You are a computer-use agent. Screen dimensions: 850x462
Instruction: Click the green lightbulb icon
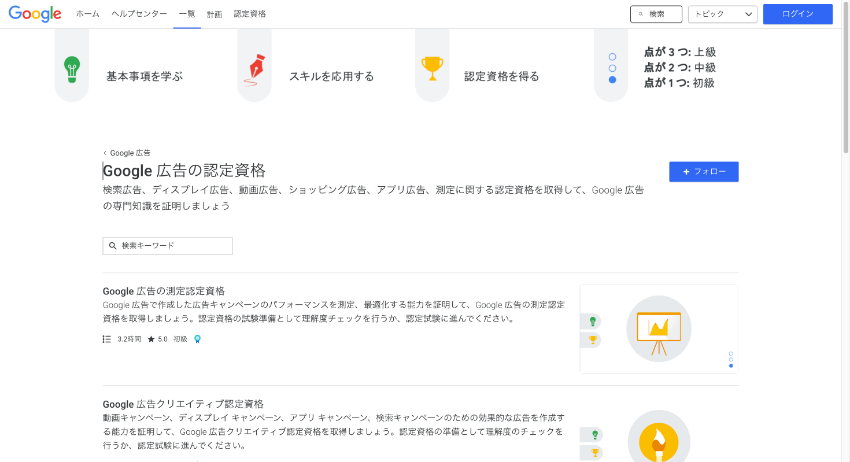click(x=72, y=69)
